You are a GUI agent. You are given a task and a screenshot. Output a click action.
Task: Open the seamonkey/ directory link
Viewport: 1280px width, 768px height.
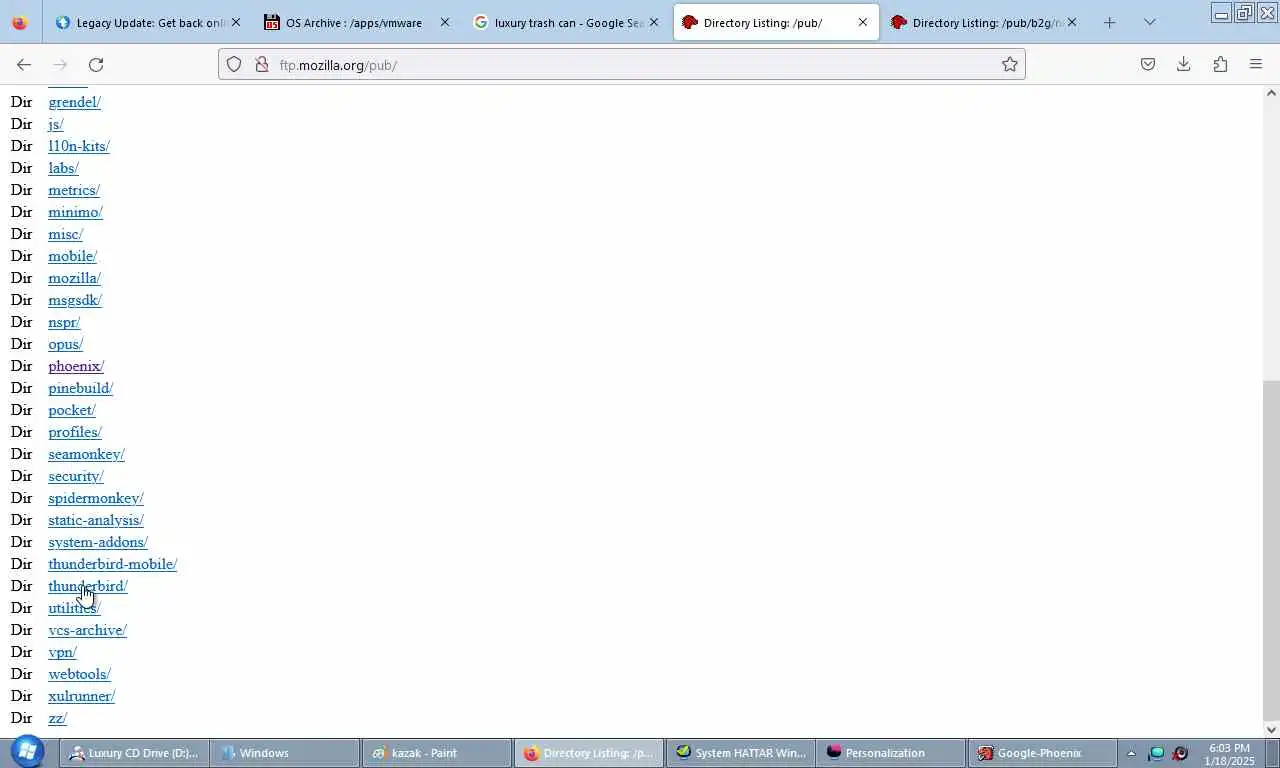coord(86,454)
